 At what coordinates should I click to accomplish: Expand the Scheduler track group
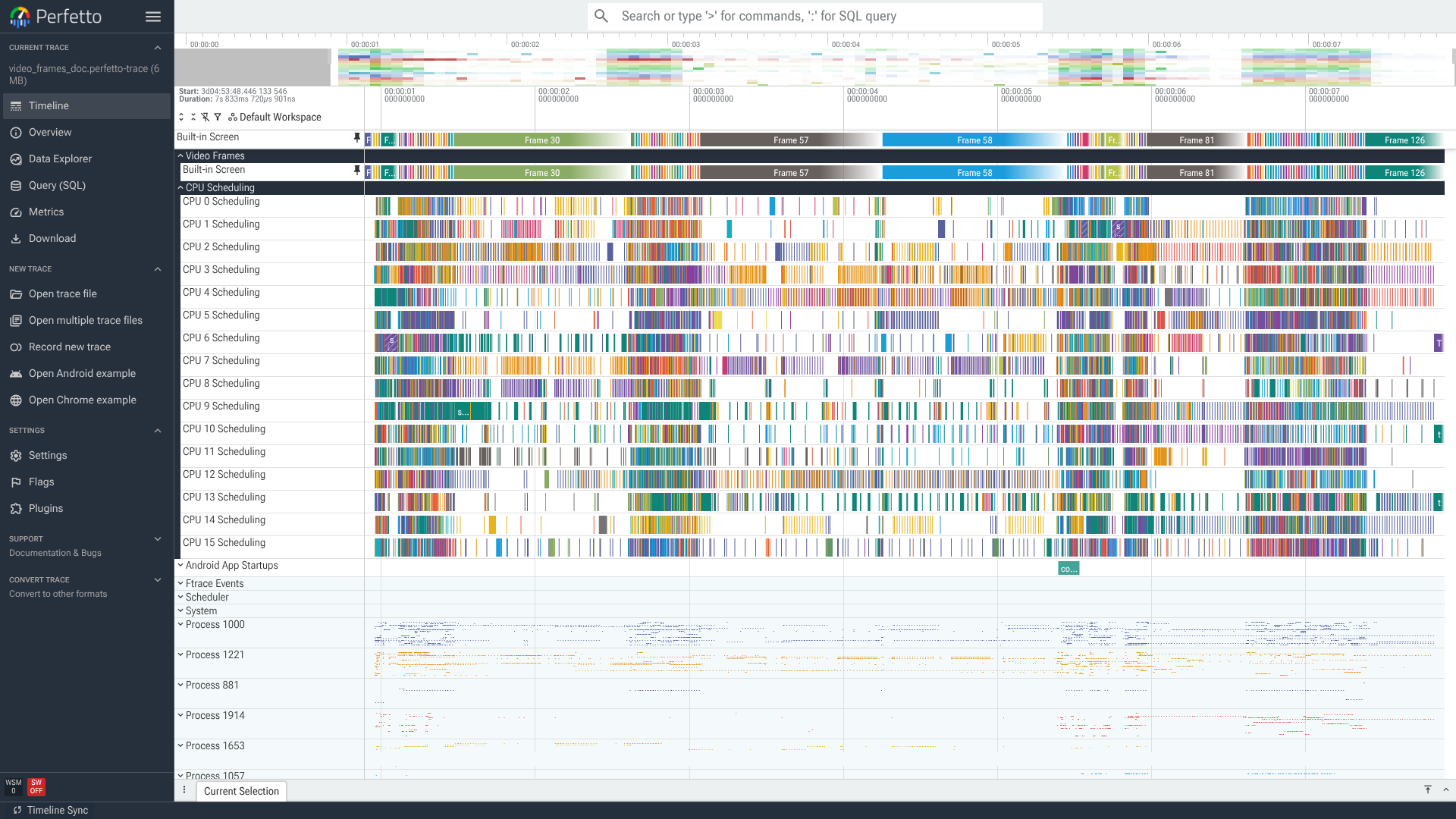[x=180, y=597]
